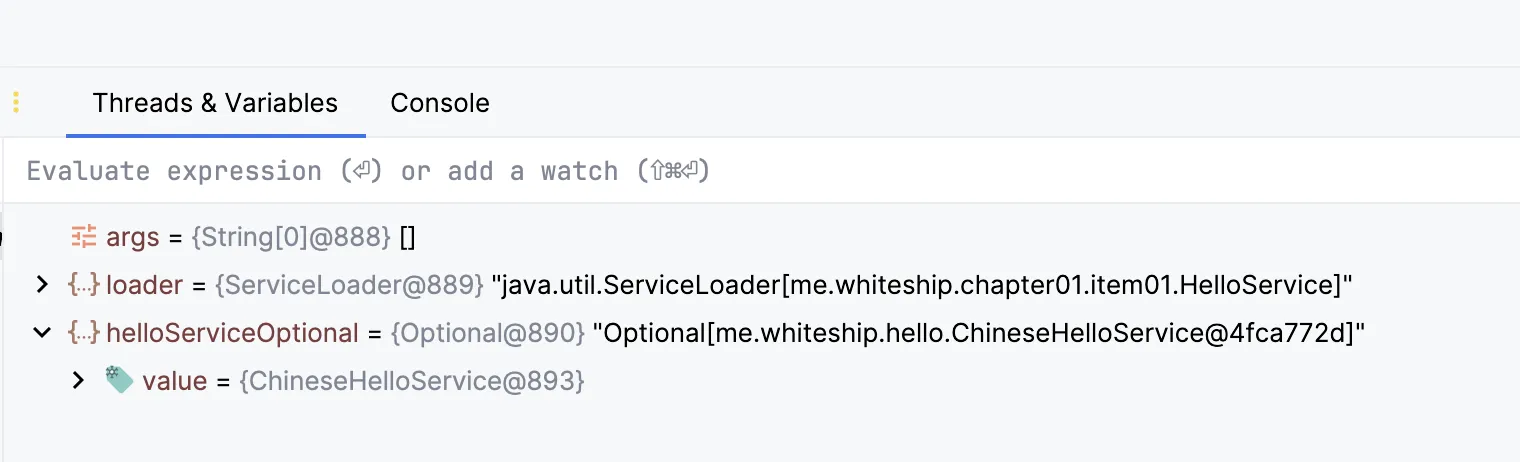Click the {ServiceLoader@889} type label
This screenshot has width=1520, height=462.
tap(350, 285)
